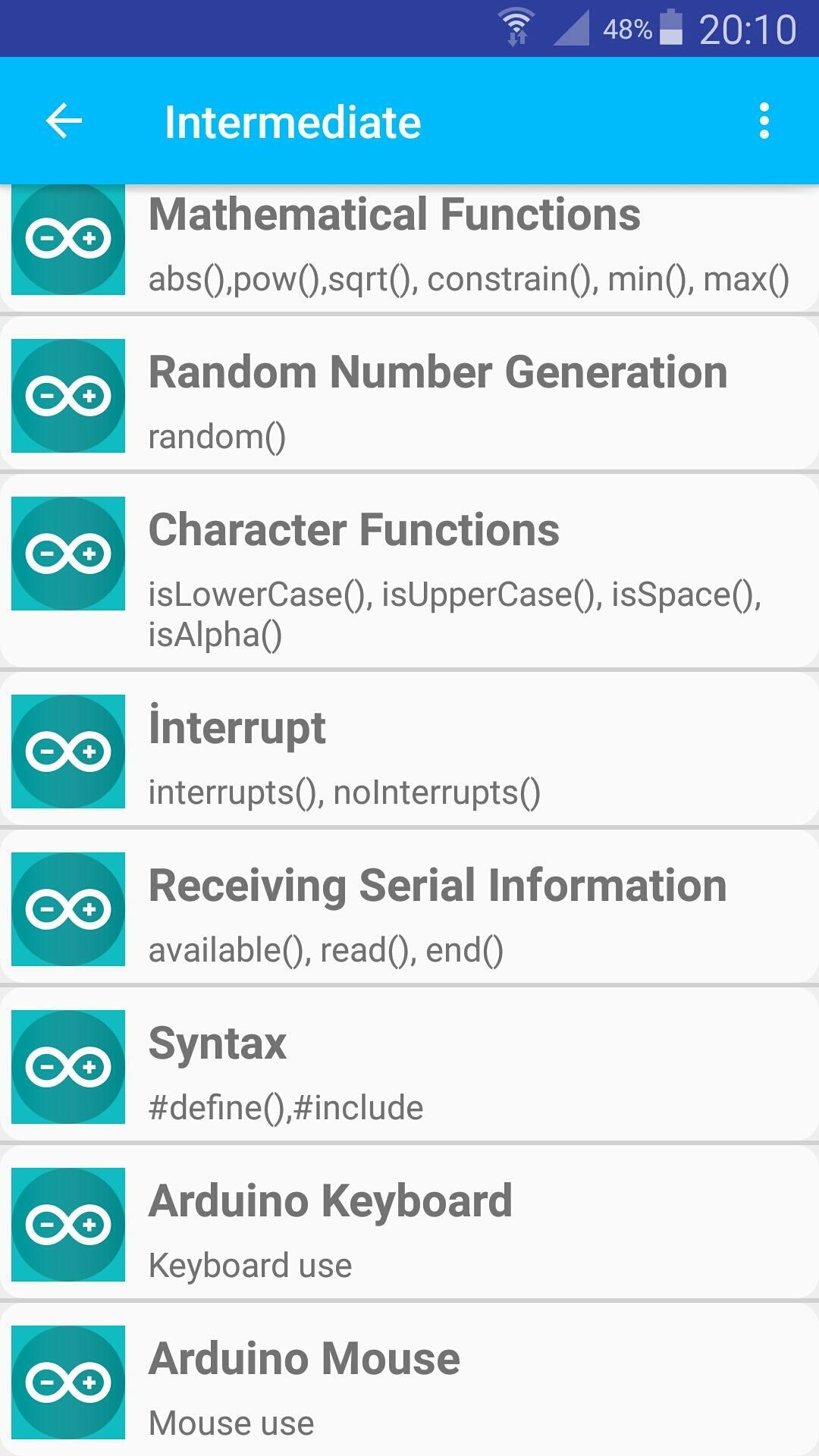Tap the Arduino icon beside Character Functions

(68, 554)
